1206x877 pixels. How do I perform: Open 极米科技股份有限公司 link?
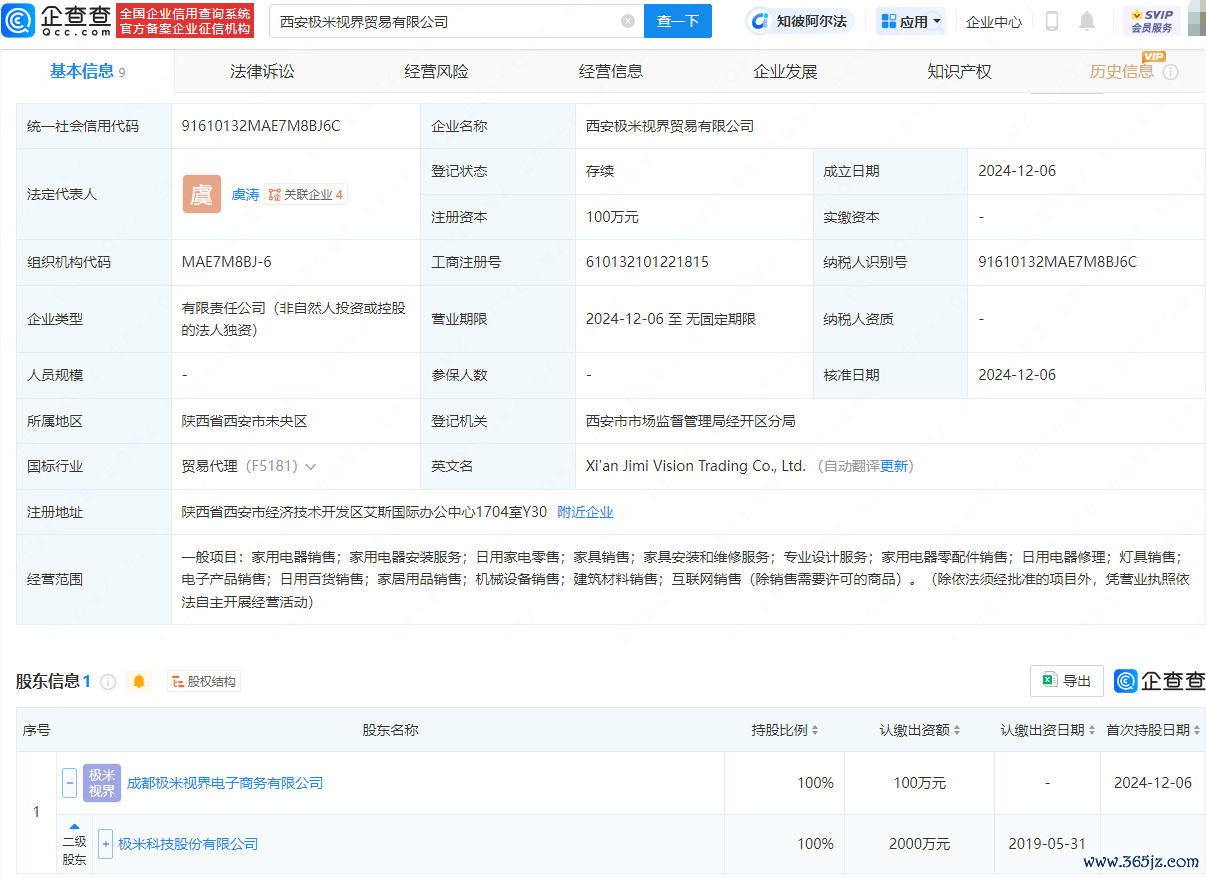coord(188,844)
